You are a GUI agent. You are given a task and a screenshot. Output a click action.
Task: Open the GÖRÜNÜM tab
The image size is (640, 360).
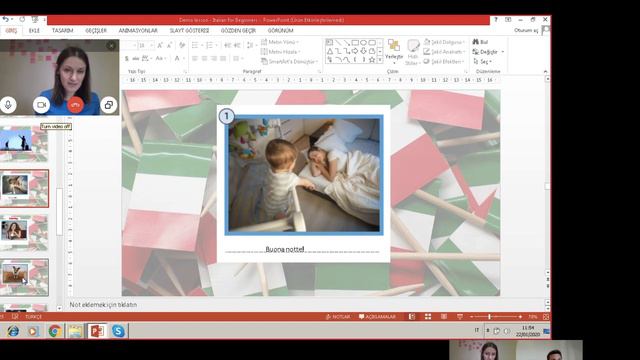pyautogui.click(x=280, y=31)
